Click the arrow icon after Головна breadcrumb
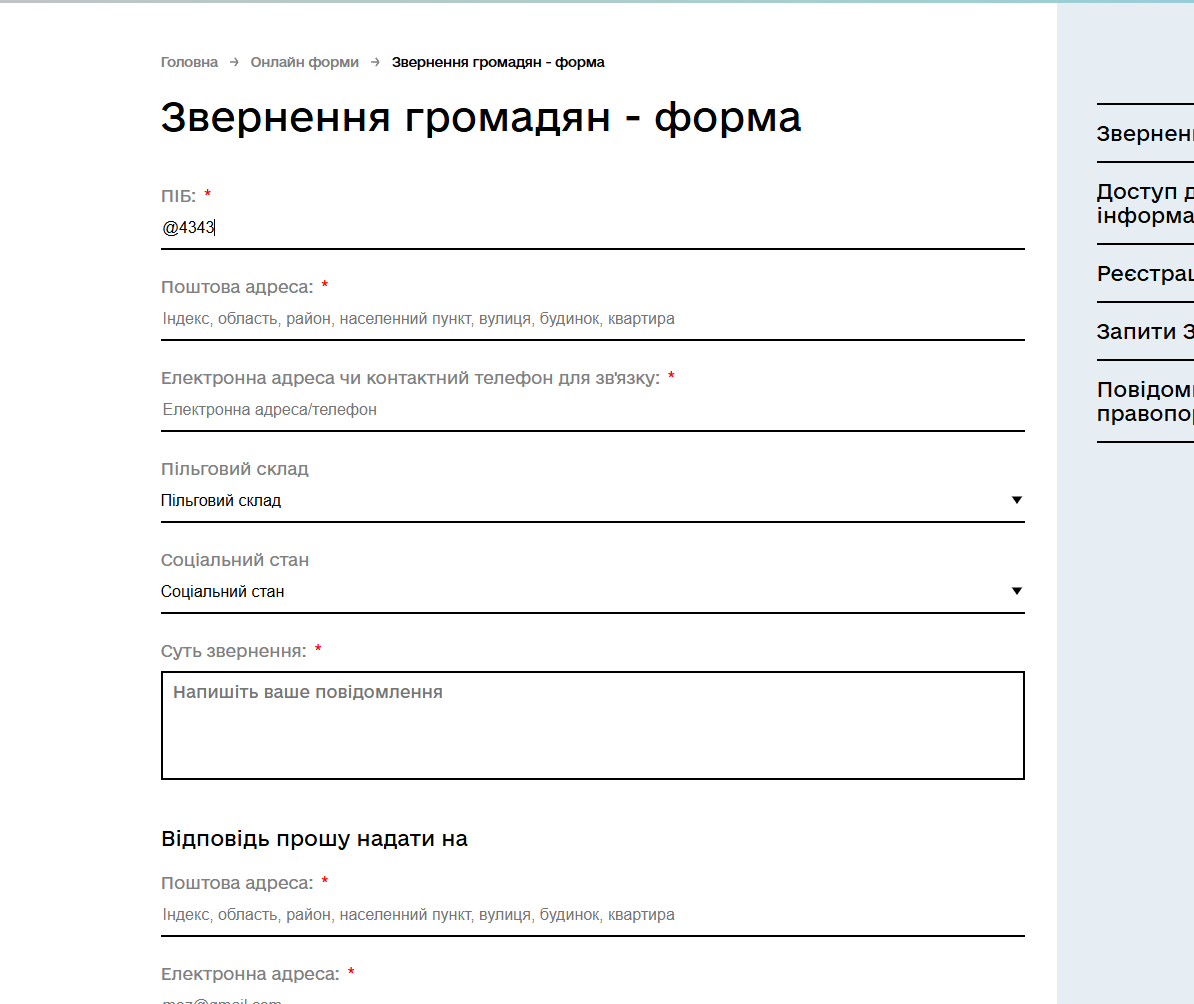Screen dimensions: 1194x1004 [x=234, y=62]
